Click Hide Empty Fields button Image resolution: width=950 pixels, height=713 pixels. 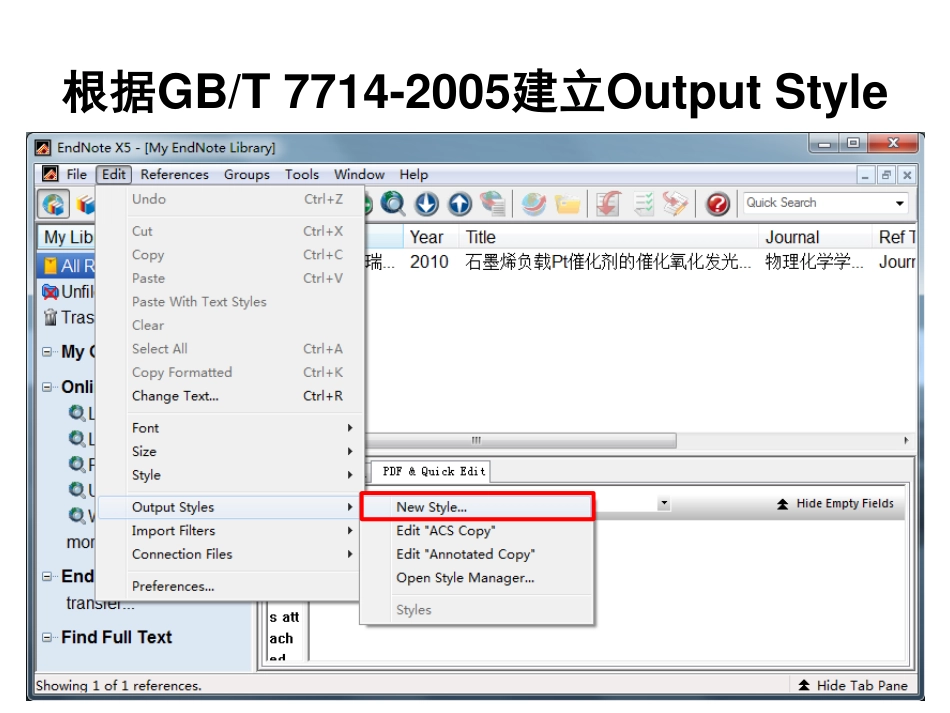tap(835, 504)
